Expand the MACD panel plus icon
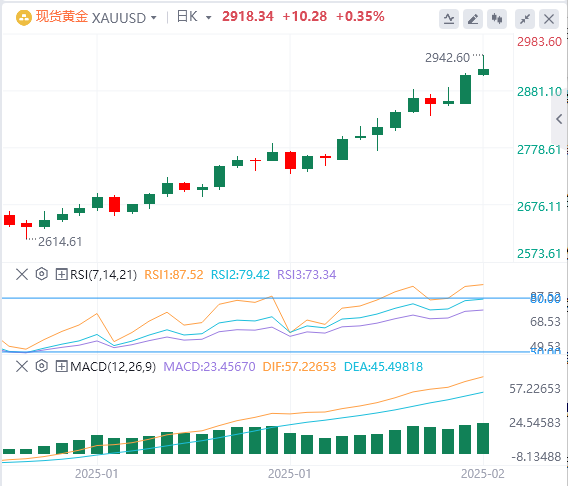Screen dimensions: 568x486 pyautogui.click(x=61, y=366)
